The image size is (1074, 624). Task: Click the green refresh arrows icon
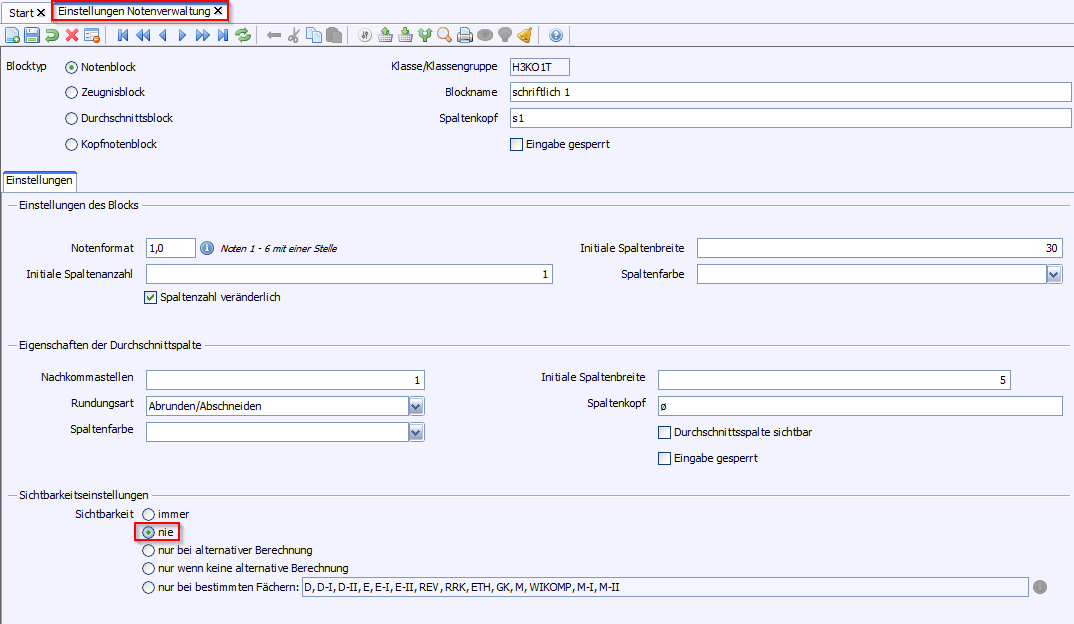243,36
